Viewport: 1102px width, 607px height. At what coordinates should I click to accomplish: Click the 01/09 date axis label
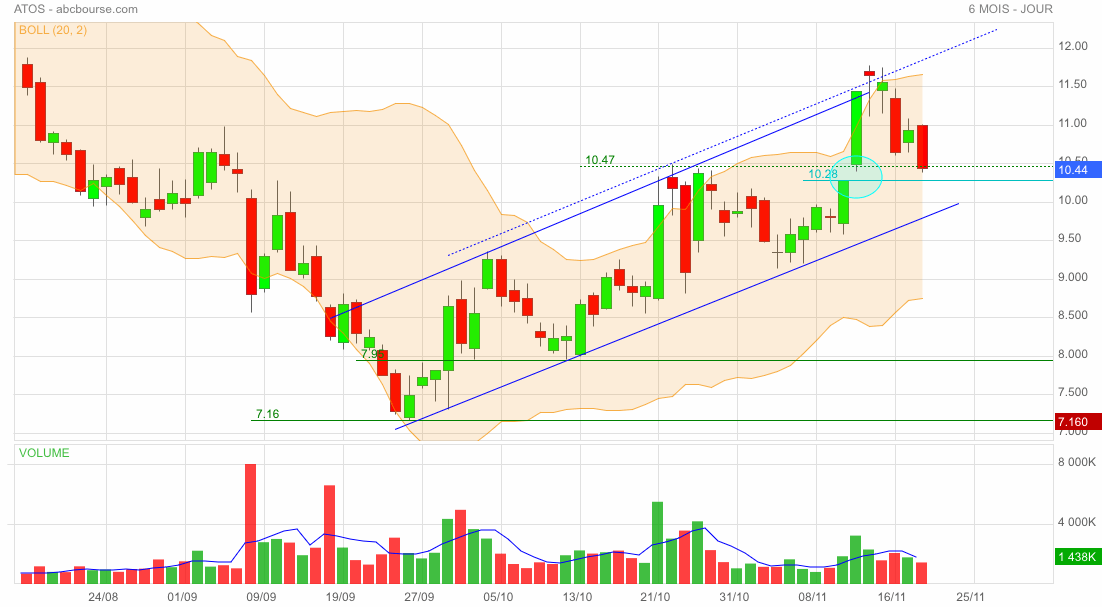pyautogui.click(x=182, y=596)
